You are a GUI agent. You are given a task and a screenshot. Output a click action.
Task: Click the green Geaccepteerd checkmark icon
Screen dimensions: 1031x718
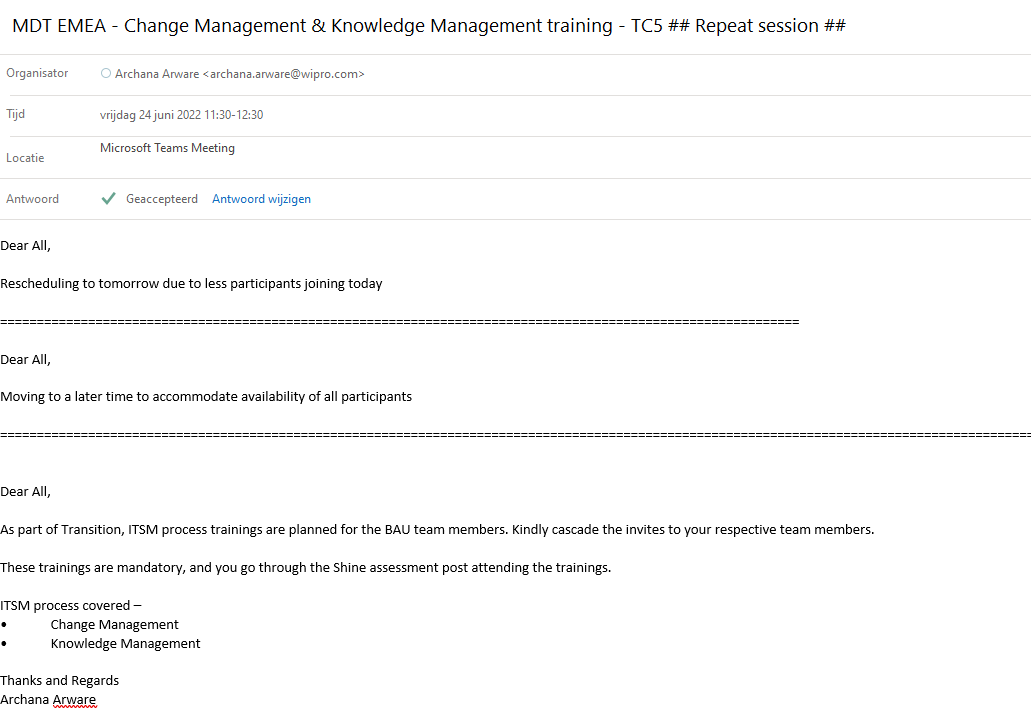point(108,199)
